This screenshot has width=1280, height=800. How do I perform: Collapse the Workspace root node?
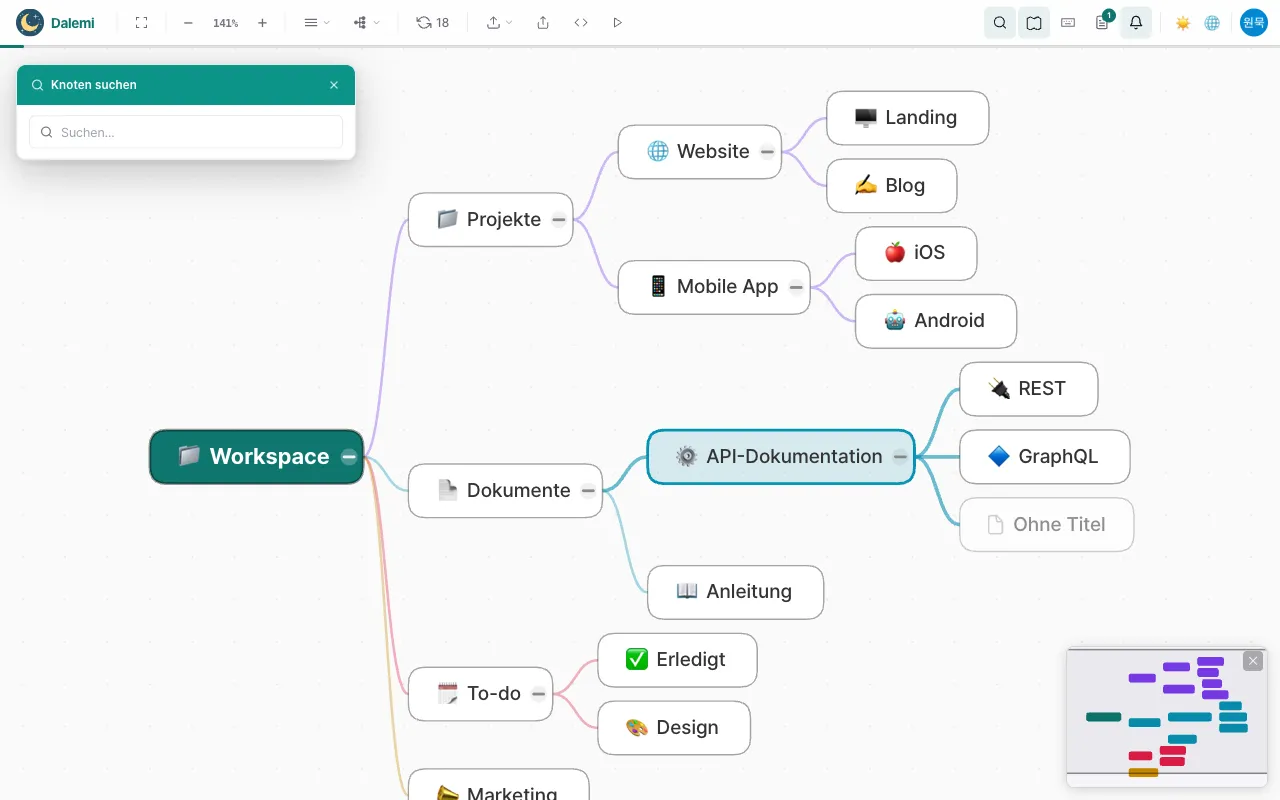(x=349, y=457)
